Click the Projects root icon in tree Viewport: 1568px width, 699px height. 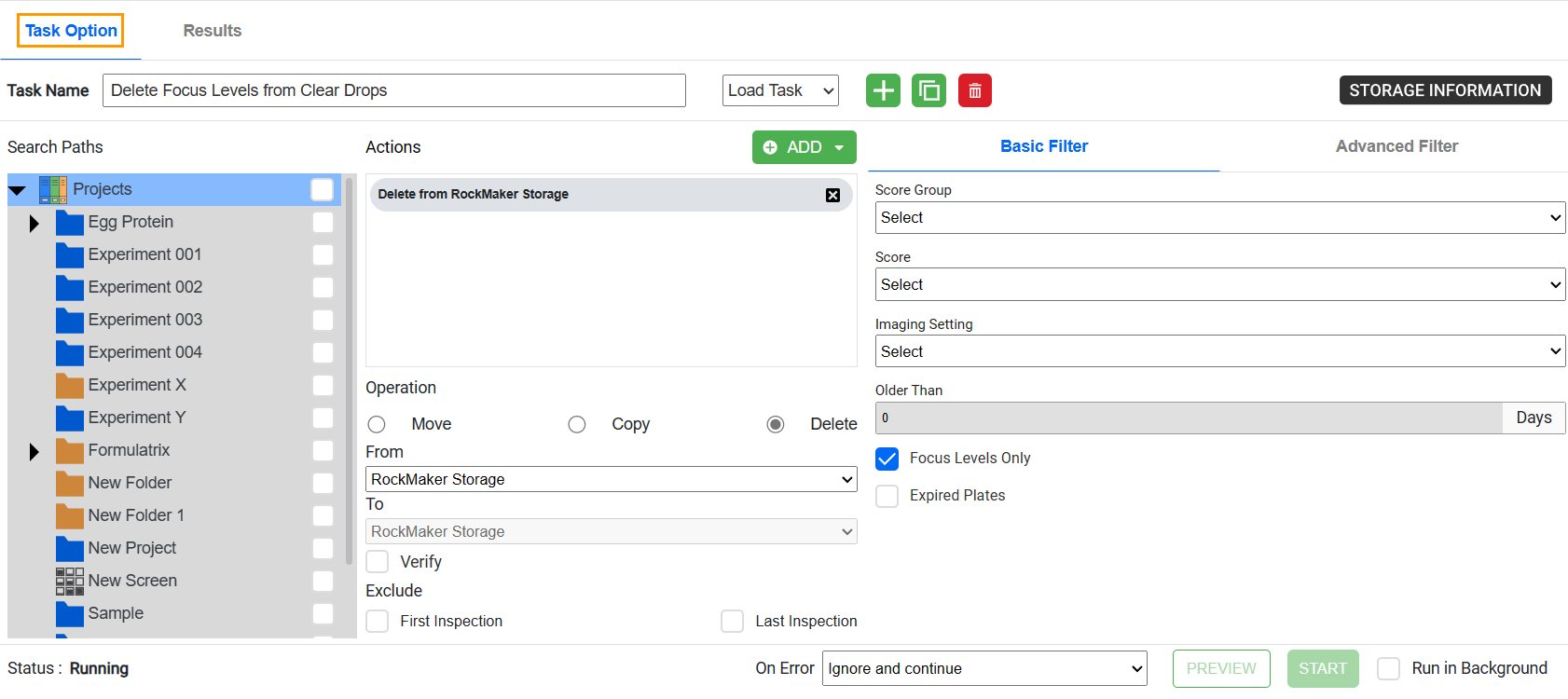click(x=53, y=189)
